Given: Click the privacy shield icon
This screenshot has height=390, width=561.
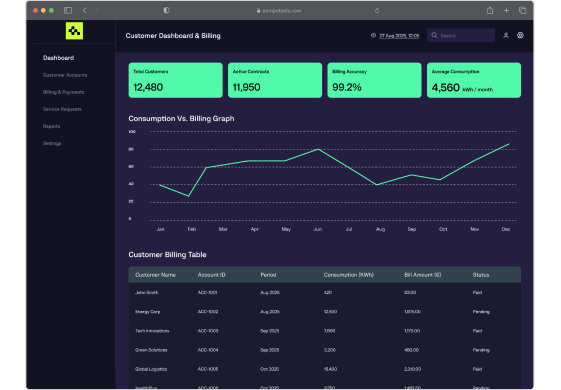Looking at the screenshot, I should point(166,10).
